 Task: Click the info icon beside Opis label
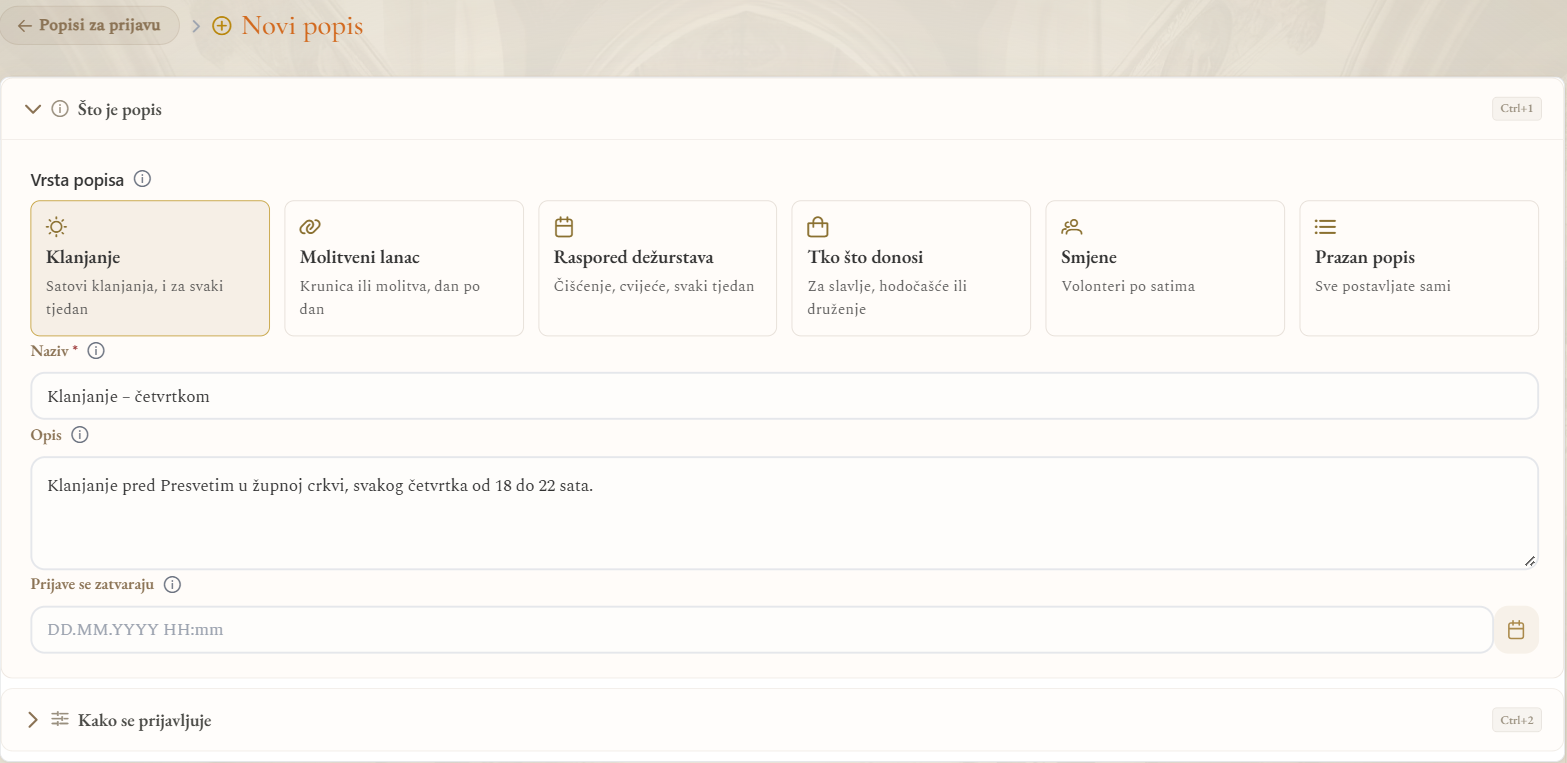80,435
